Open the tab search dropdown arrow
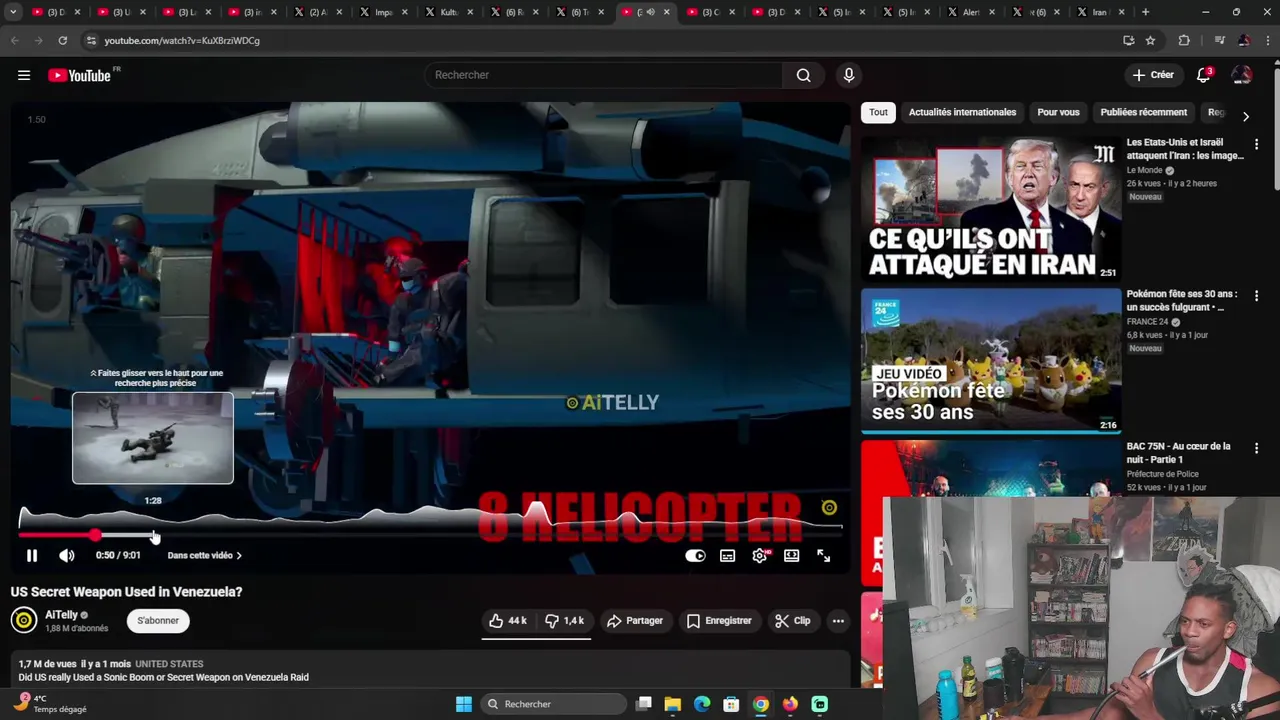Image resolution: width=1280 pixels, height=720 pixels. tap(13, 12)
